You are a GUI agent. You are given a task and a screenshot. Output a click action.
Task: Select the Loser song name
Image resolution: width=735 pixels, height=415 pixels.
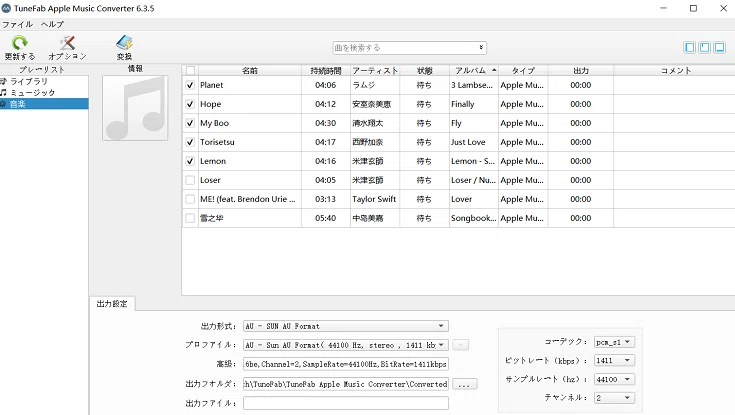(210, 180)
